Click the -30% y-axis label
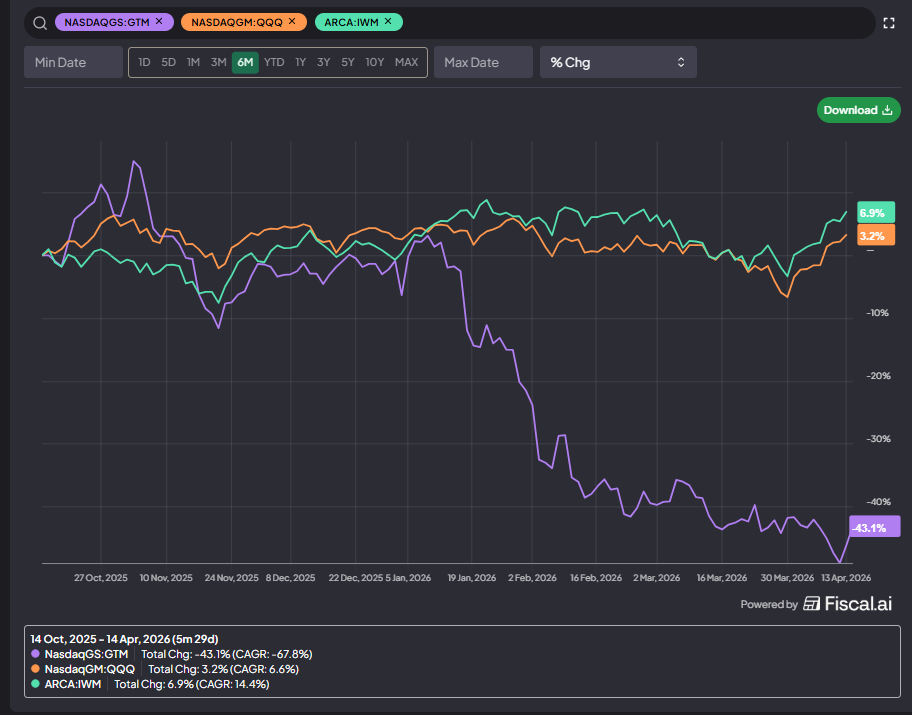This screenshot has width=912, height=715. pyautogui.click(x=878, y=439)
